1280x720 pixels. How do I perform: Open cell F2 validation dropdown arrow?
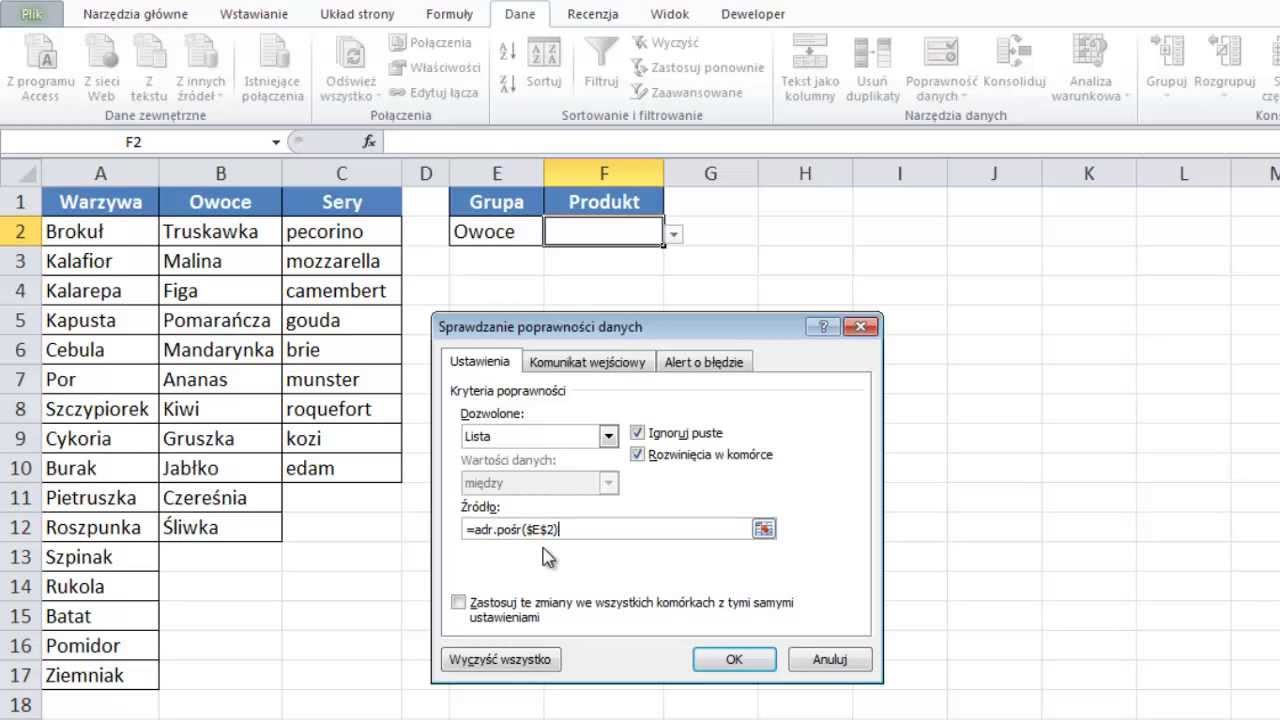click(675, 234)
